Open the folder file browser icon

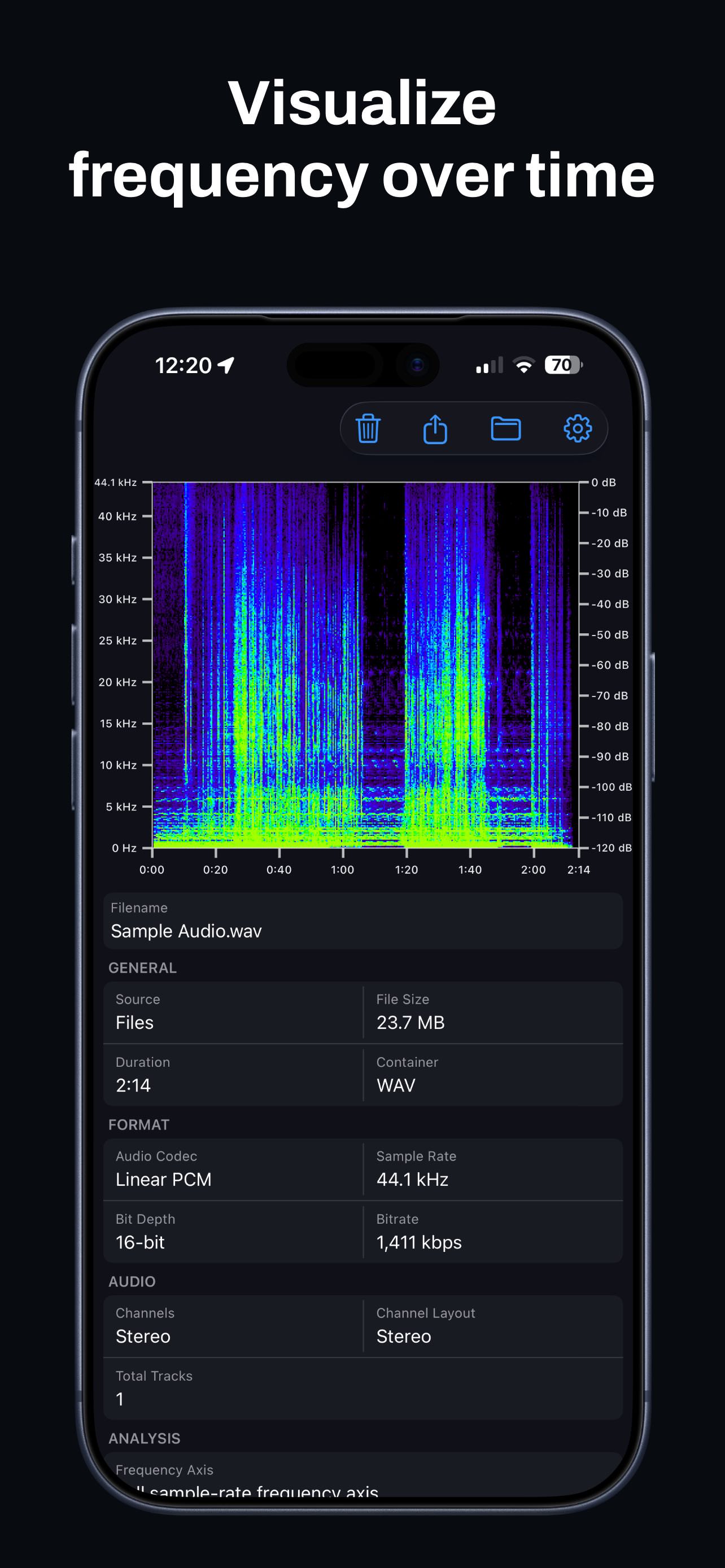point(506,428)
